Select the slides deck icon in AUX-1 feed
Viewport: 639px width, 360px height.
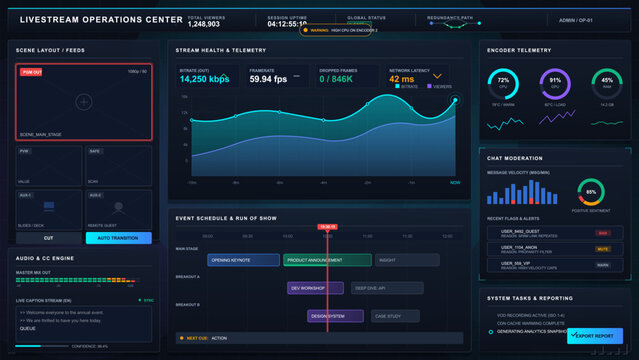pyautogui.click(x=49, y=206)
